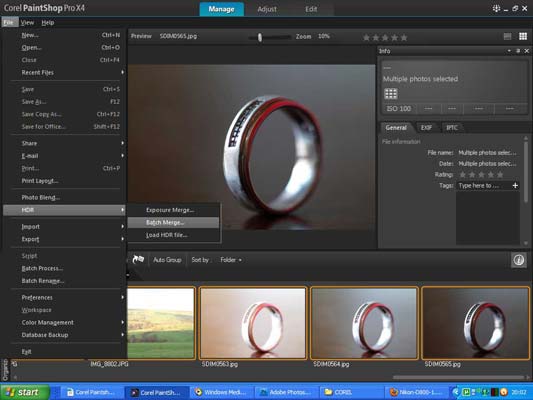Open the EXIF tab in Info panel
The width and height of the screenshot is (533, 400).
426,128
